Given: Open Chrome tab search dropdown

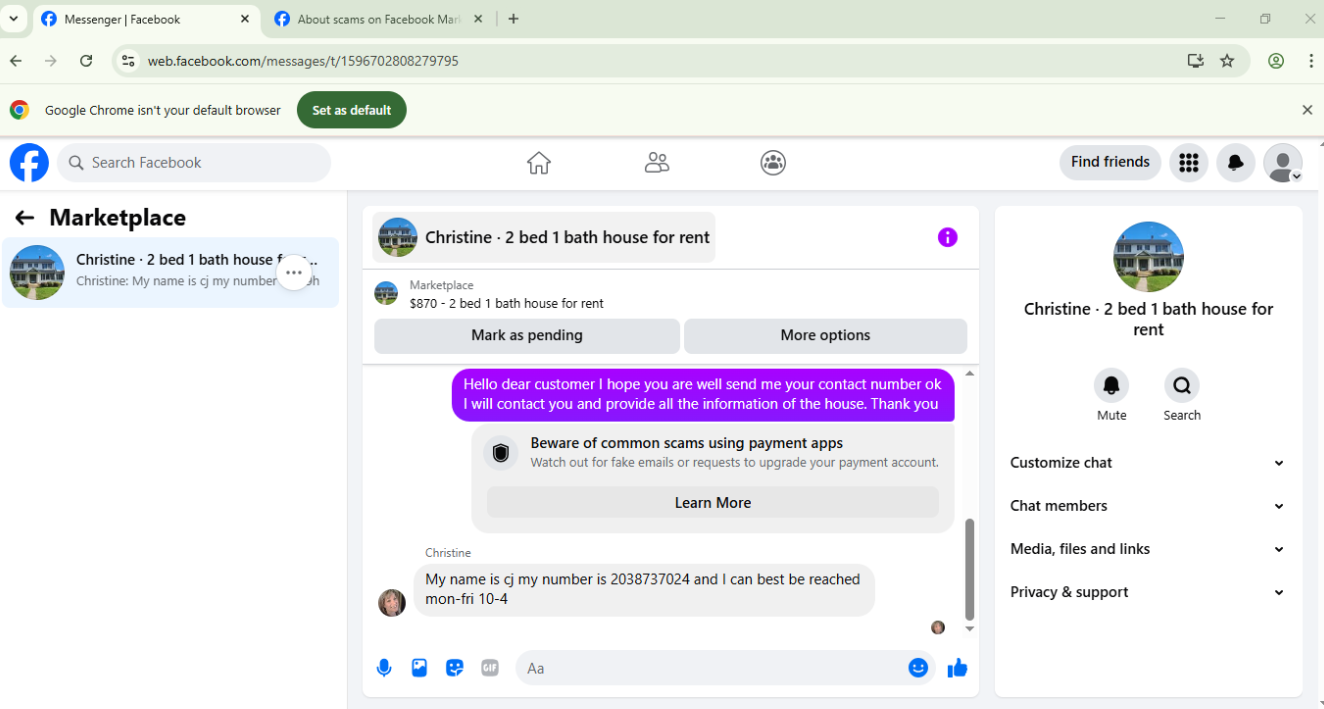Looking at the screenshot, I should (13, 19).
